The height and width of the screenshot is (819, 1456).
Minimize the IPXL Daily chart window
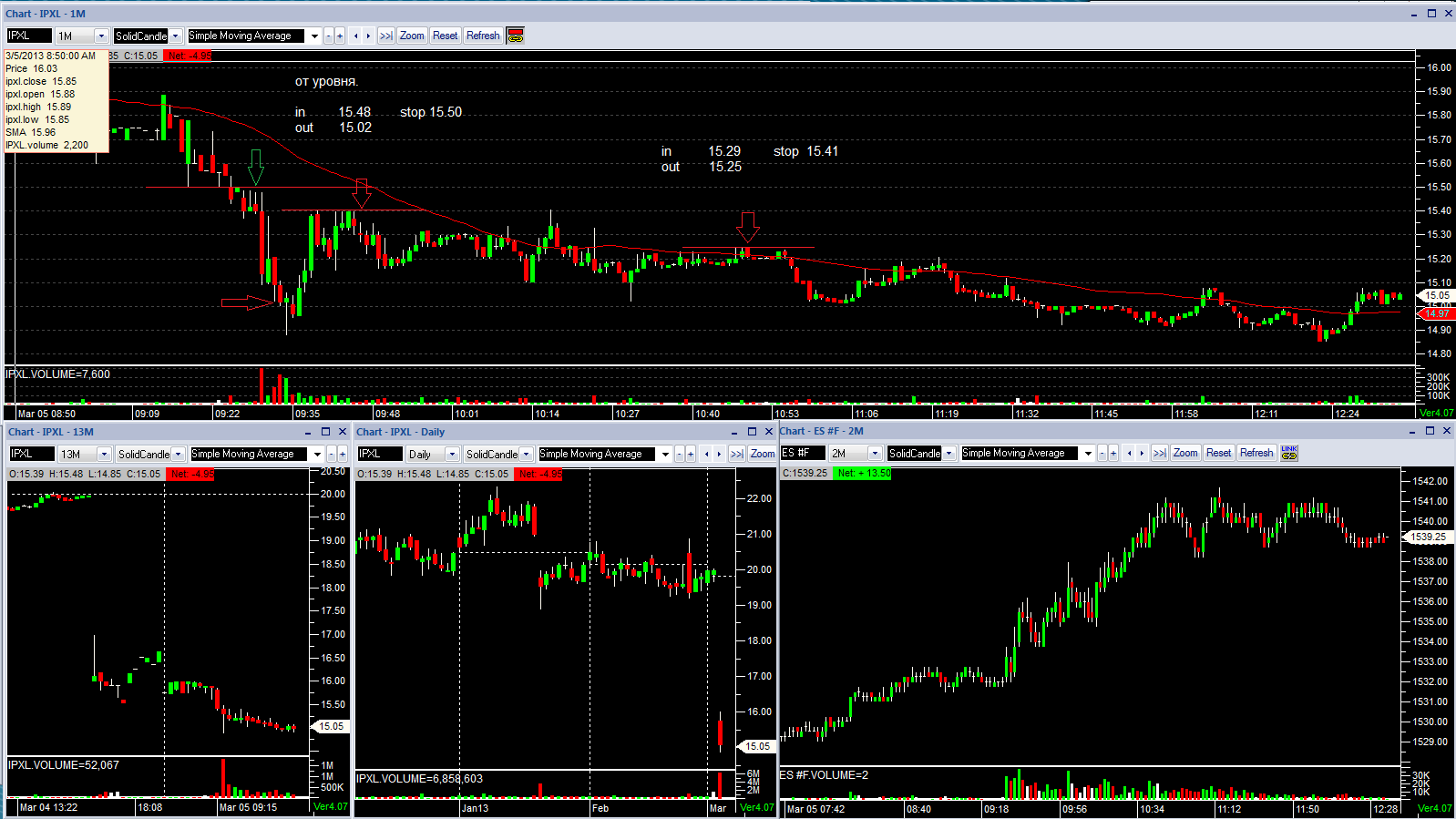click(734, 432)
